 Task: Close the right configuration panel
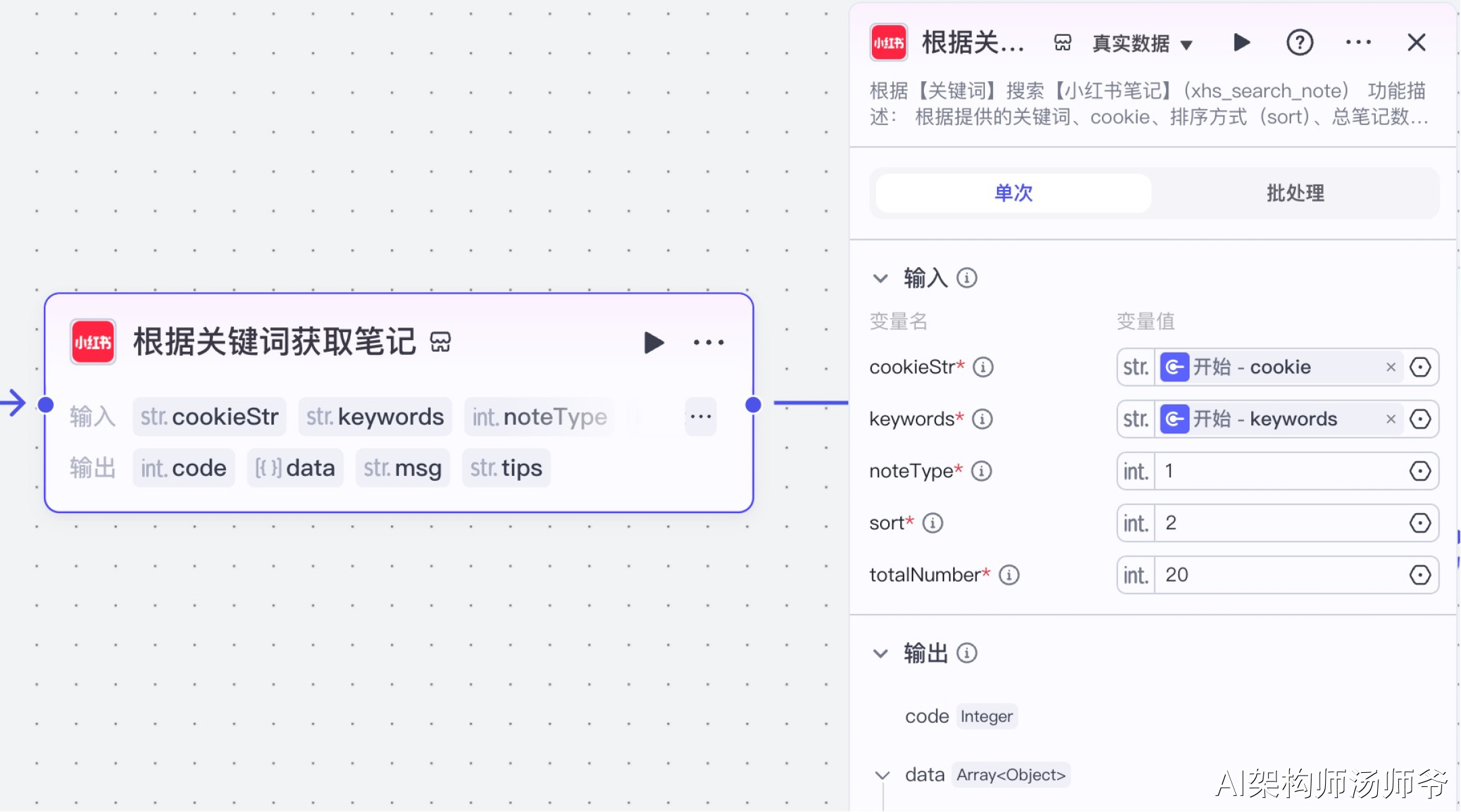coord(1416,43)
